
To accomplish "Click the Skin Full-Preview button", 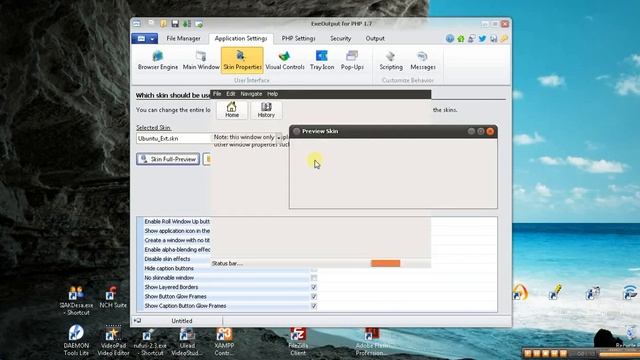I will tap(168, 159).
